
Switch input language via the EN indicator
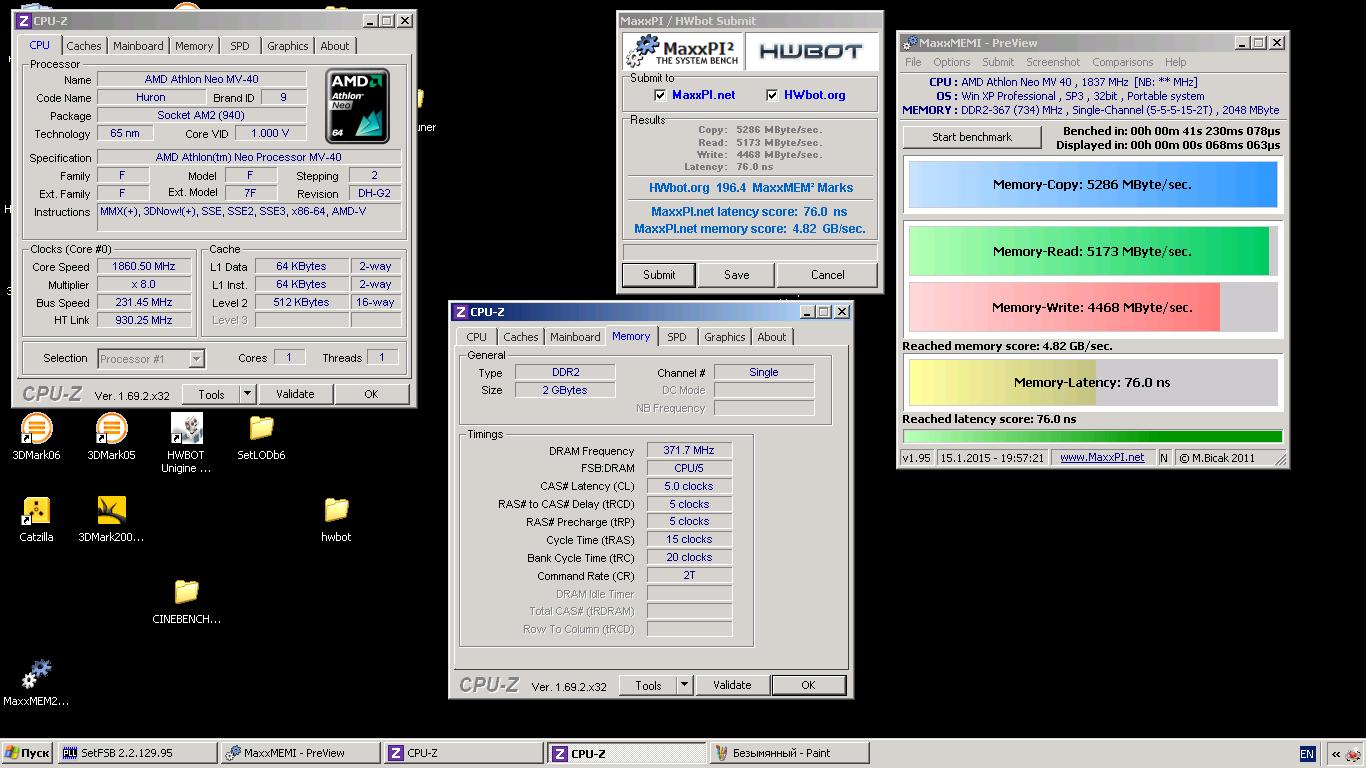(1307, 754)
